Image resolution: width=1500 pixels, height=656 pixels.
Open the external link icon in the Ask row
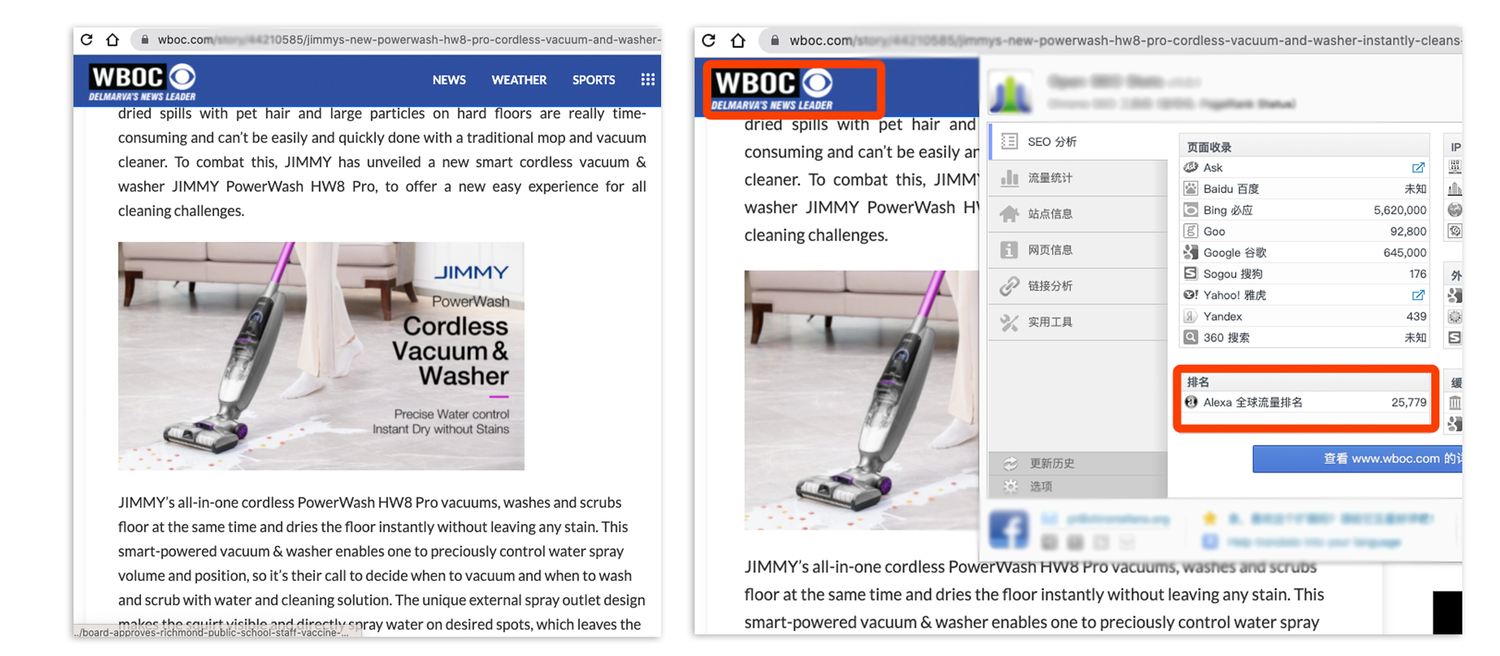tap(1418, 168)
